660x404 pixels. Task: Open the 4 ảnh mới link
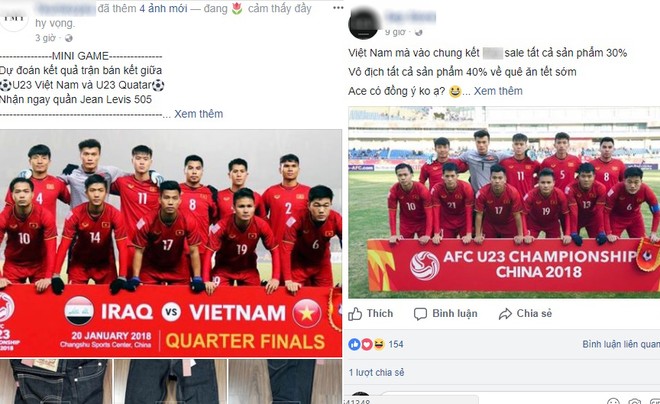[x=163, y=8]
